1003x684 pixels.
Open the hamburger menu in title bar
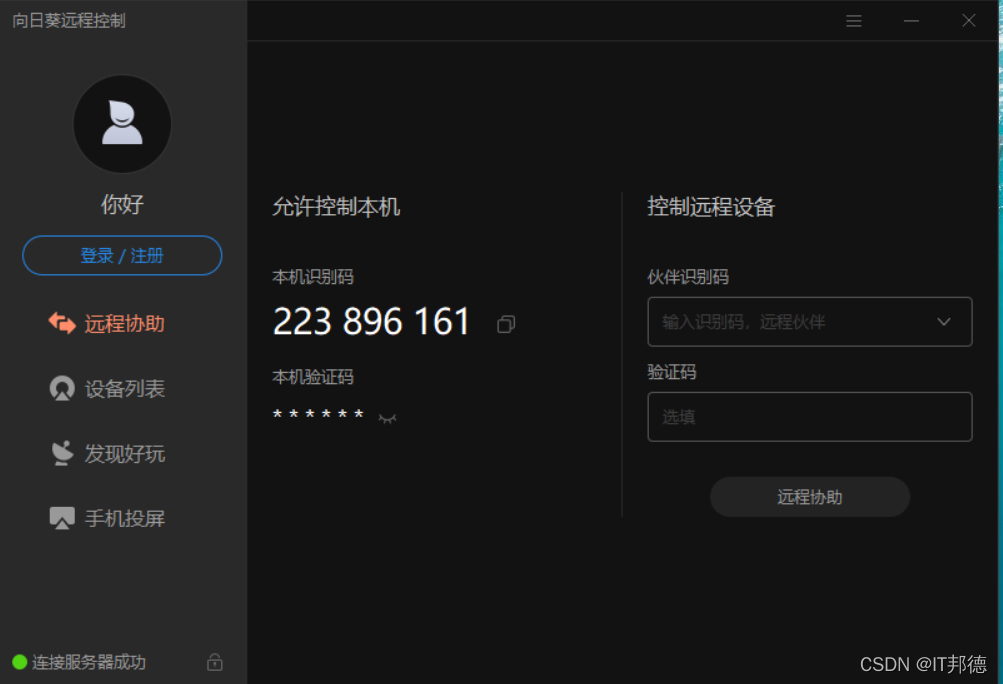(853, 21)
